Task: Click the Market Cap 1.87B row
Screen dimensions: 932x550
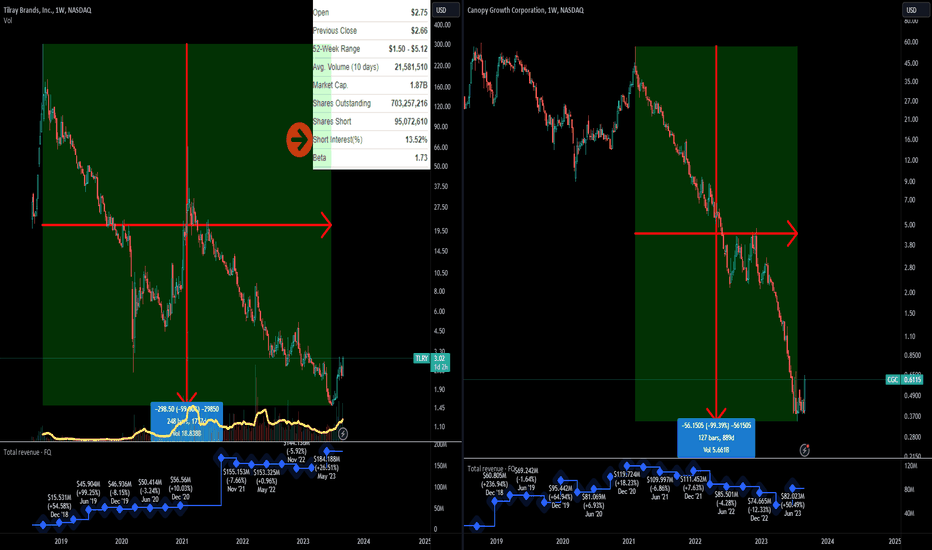Action: pos(371,85)
